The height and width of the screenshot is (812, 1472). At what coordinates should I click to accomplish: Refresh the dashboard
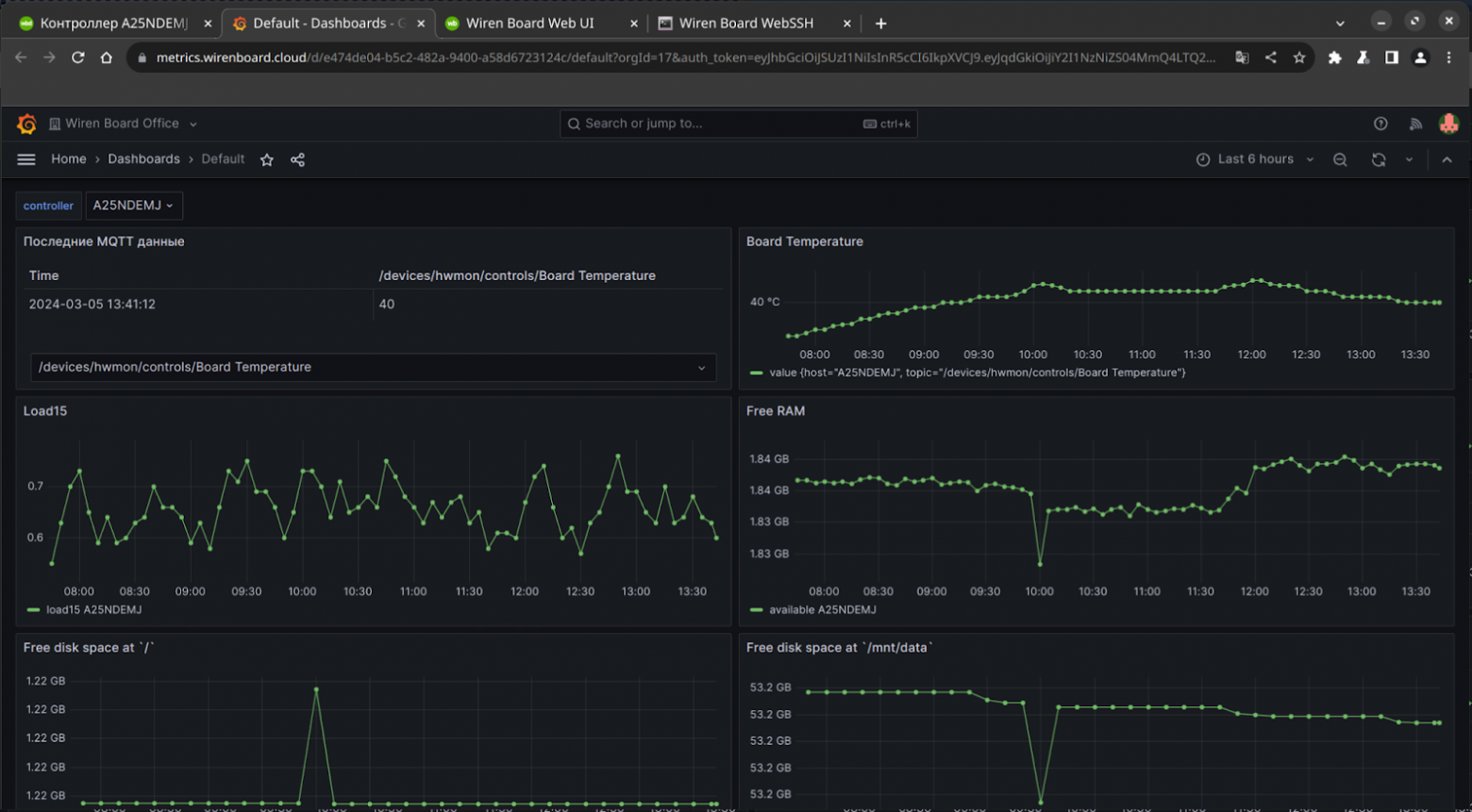(x=1379, y=159)
